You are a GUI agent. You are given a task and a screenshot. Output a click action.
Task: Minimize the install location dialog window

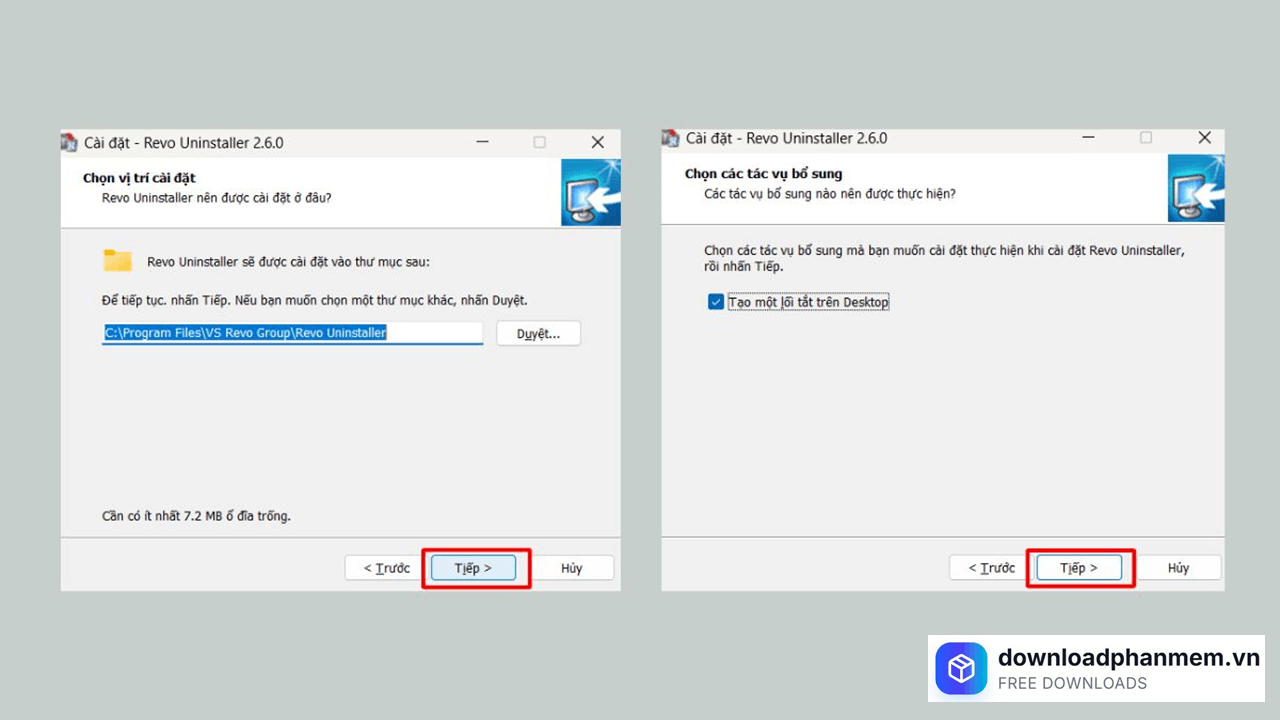(481, 143)
